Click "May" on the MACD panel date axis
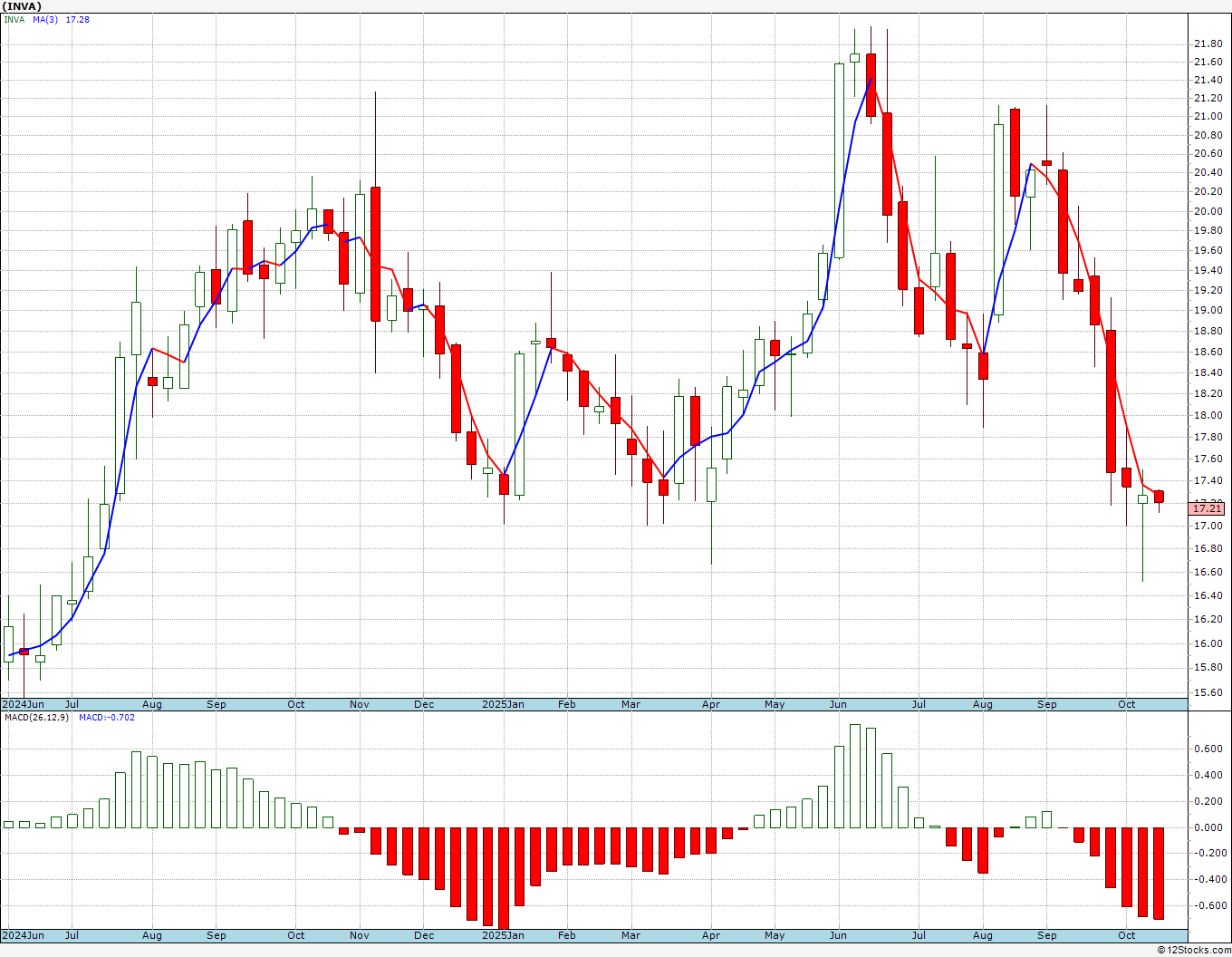 (775, 936)
